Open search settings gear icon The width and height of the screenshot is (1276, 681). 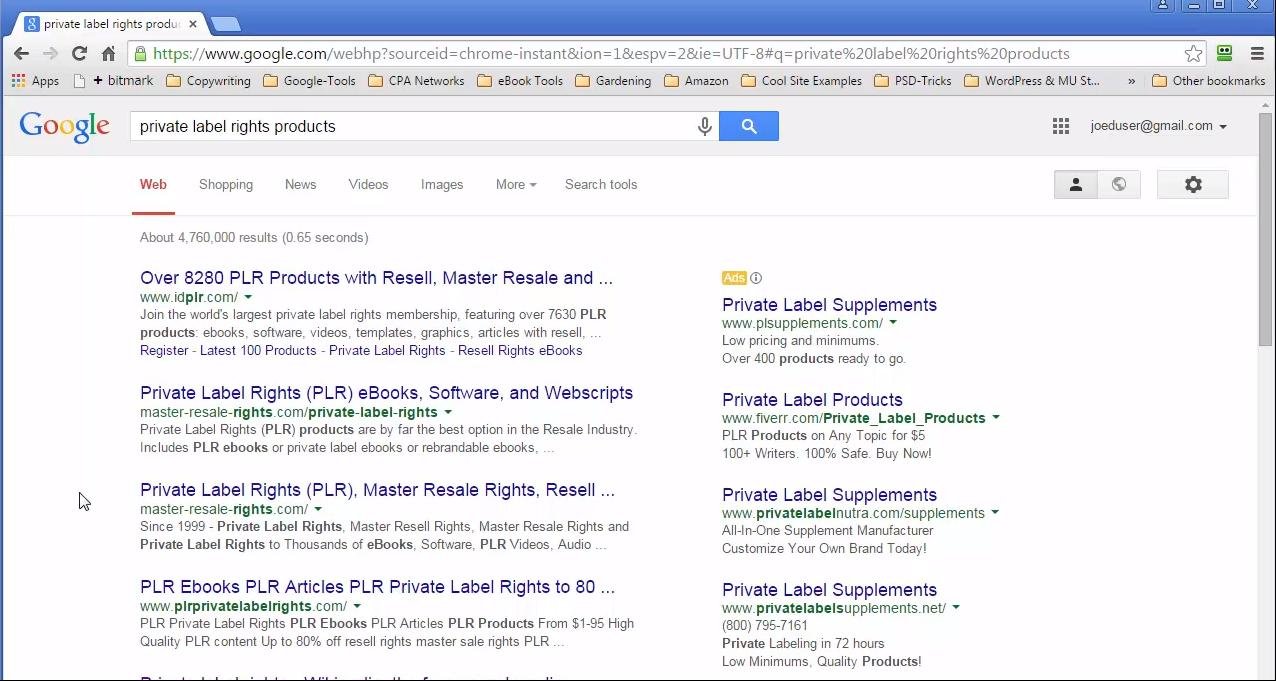[x=1192, y=185]
